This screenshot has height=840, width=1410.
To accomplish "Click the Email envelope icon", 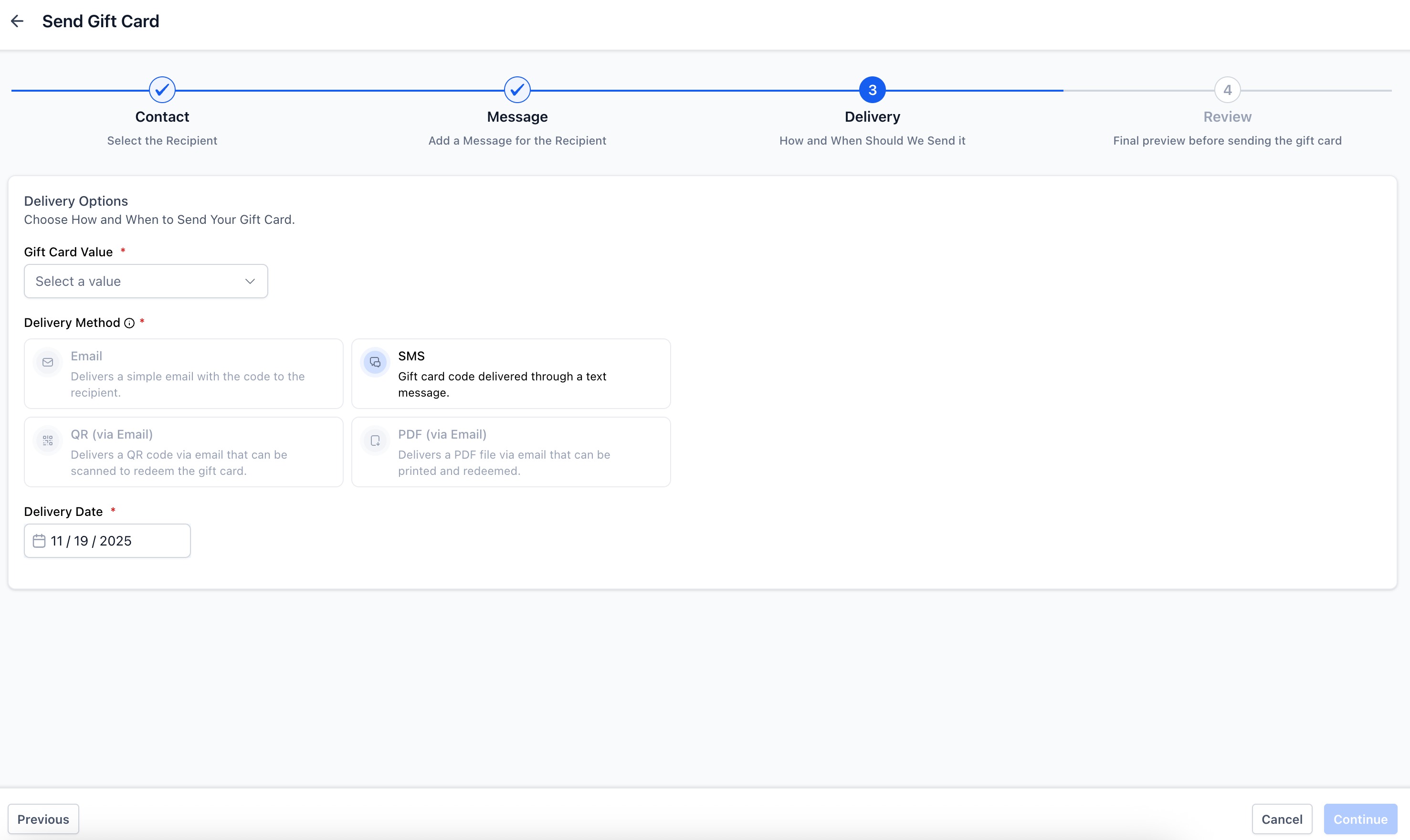I will [x=48, y=362].
